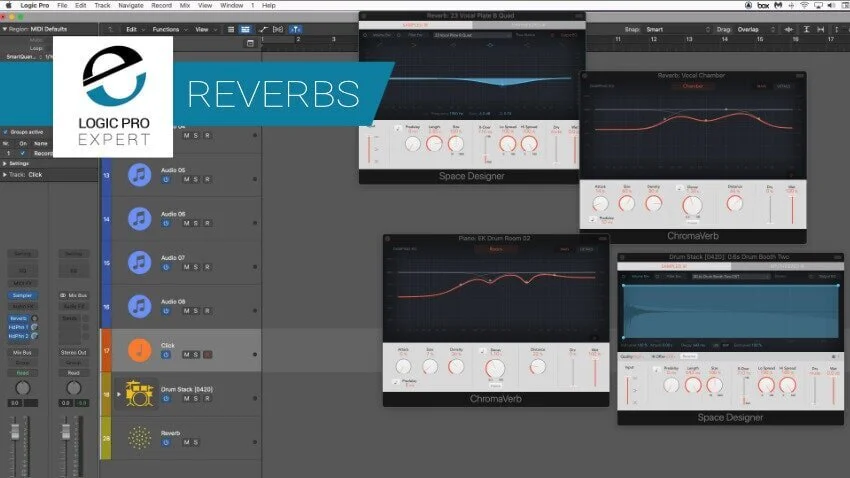Click the Stereo Out output slot
850x478 pixels.
coord(74,352)
